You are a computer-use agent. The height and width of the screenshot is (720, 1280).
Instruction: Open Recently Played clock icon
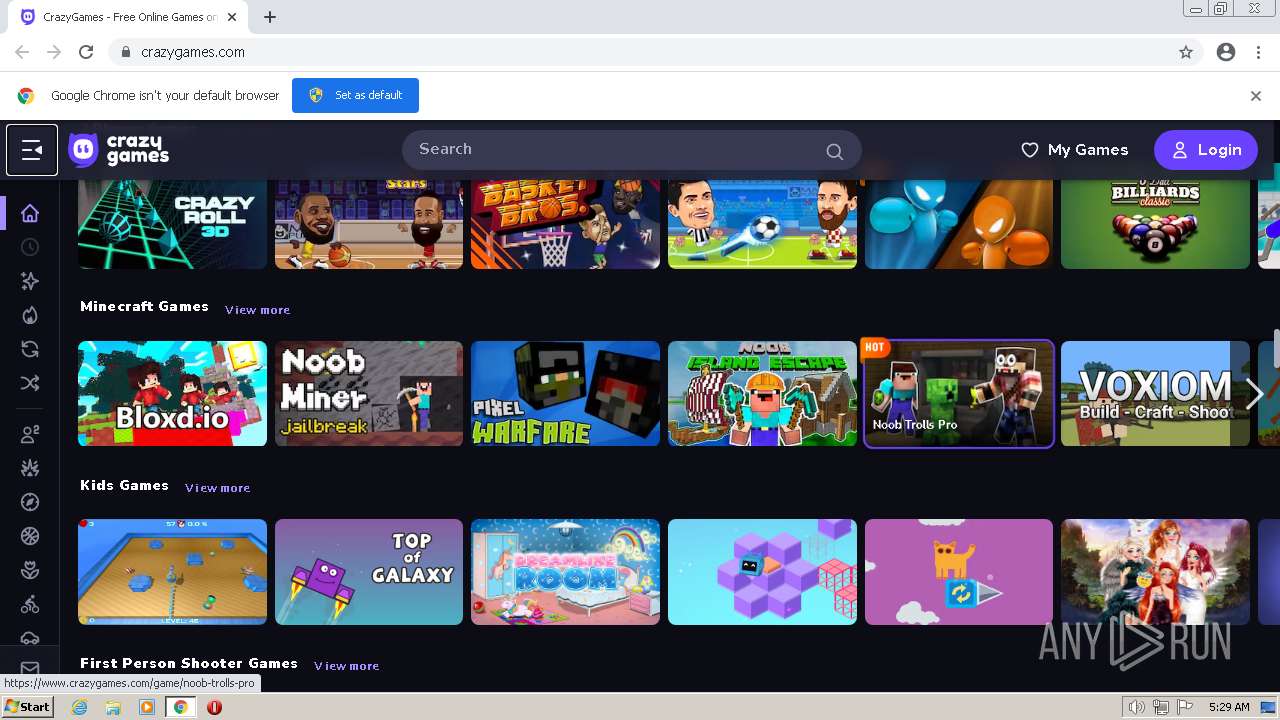coord(30,247)
